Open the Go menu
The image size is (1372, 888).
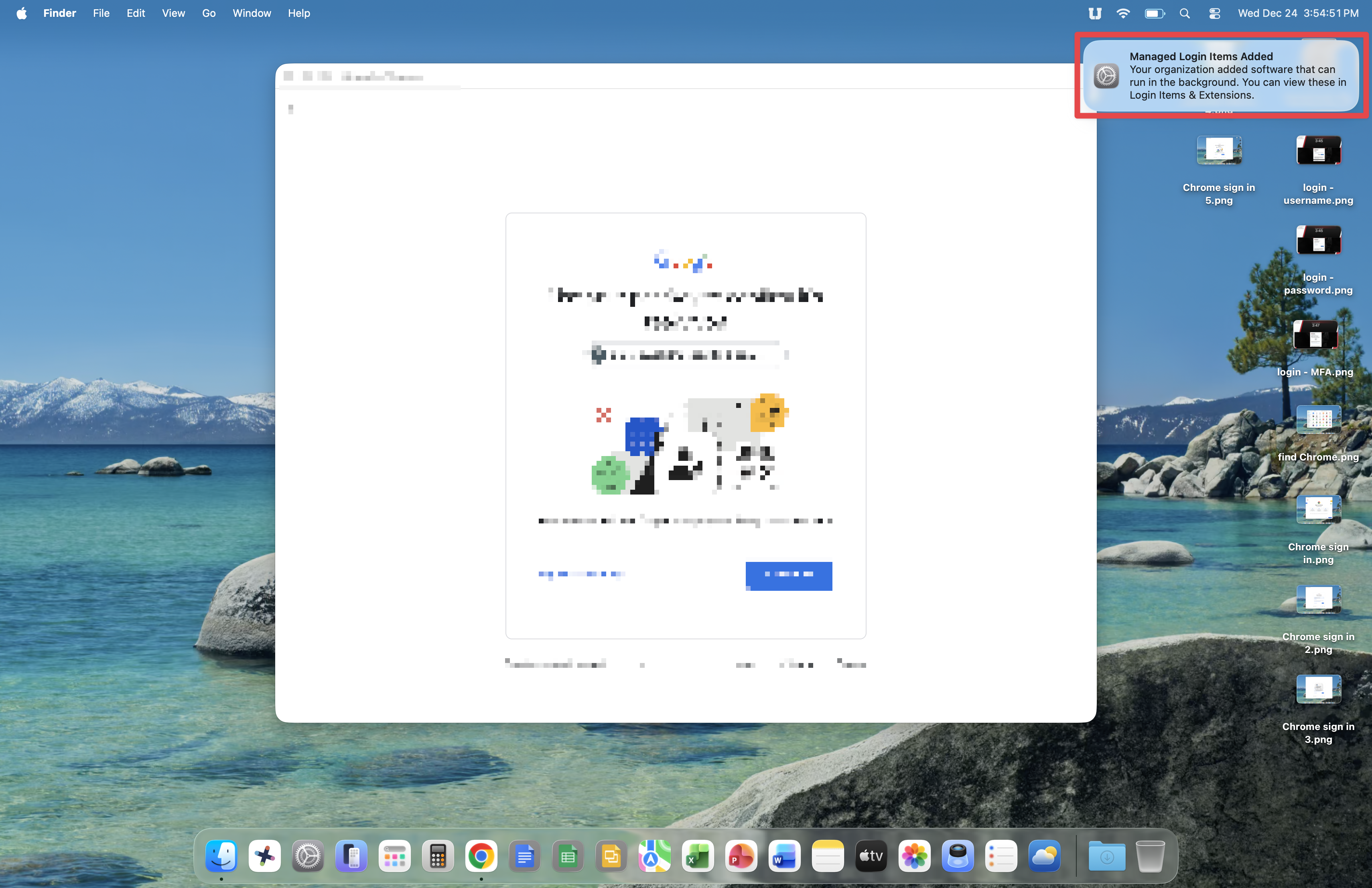[x=209, y=13]
